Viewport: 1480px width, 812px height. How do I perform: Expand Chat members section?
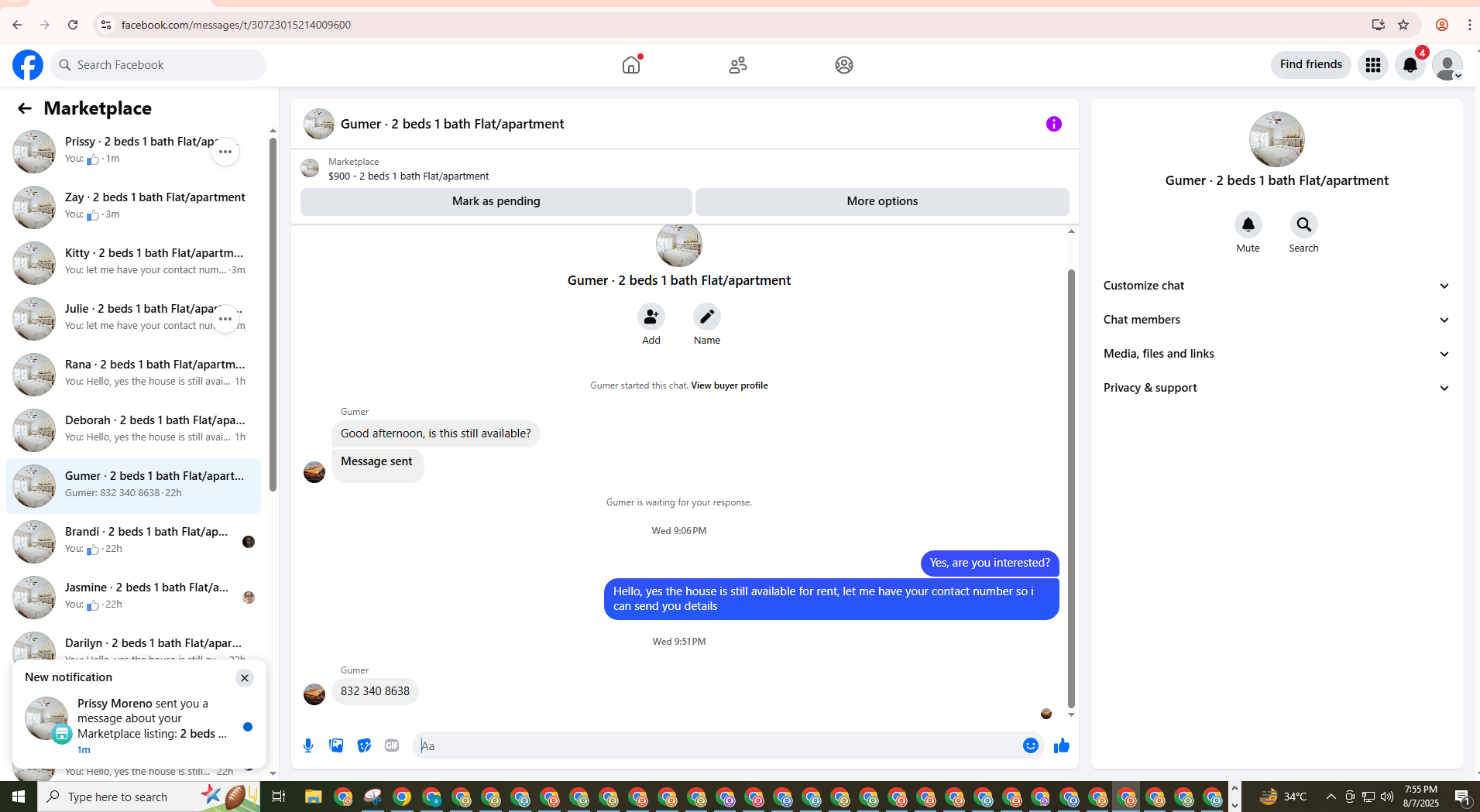click(1277, 320)
